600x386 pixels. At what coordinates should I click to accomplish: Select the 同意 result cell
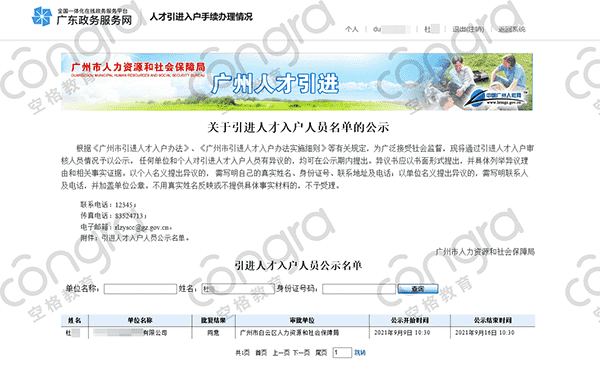click(x=213, y=333)
